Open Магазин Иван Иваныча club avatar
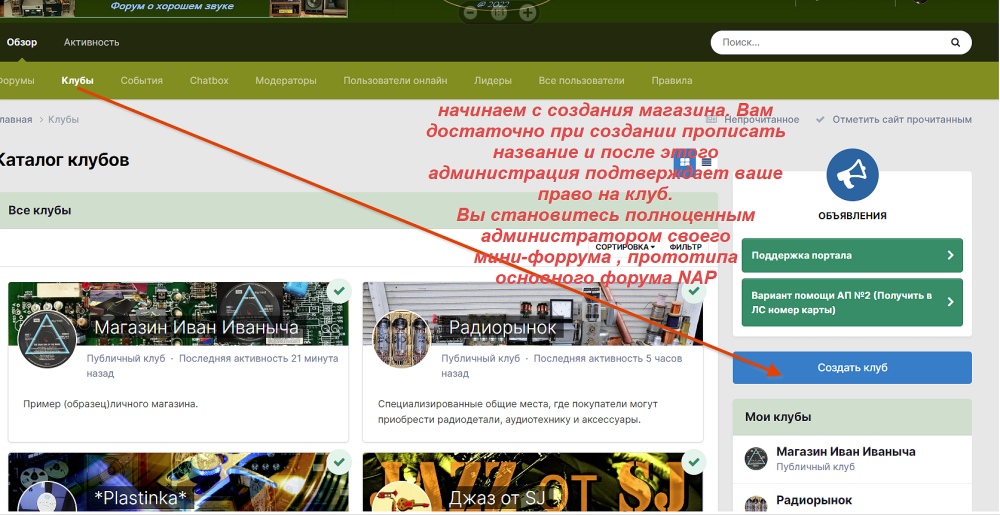Viewport: 1000px width, 515px height. pyautogui.click(x=48, y=339)
